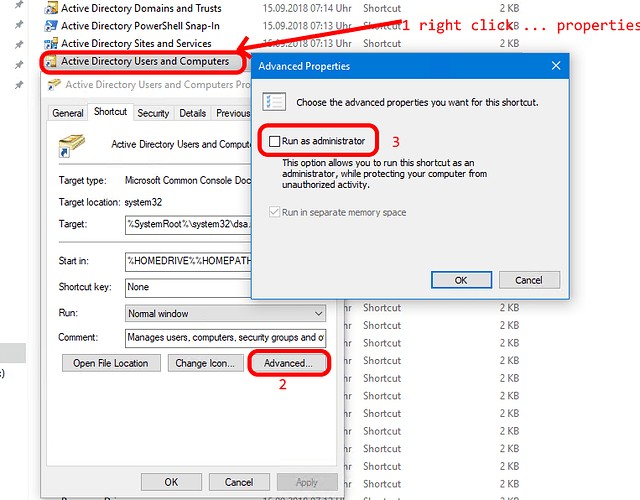640x500 pixels.
Task: Select Active Directory Domains and Trusts file name
Action: [141, 8]
